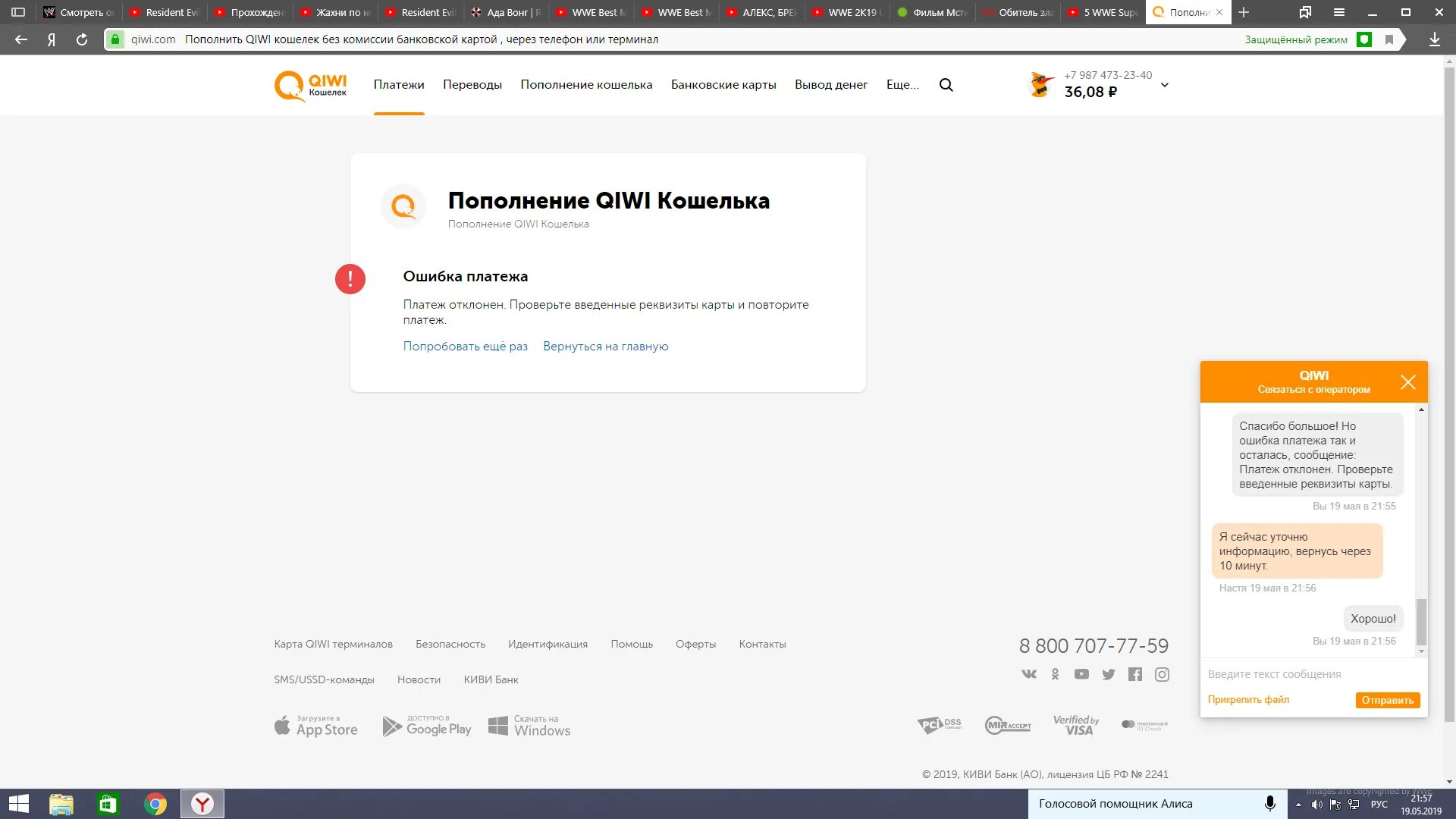Click Вернуться на главную link
Screen dimensions: 1456x819
pyautogui.click(x=605, y=347)
